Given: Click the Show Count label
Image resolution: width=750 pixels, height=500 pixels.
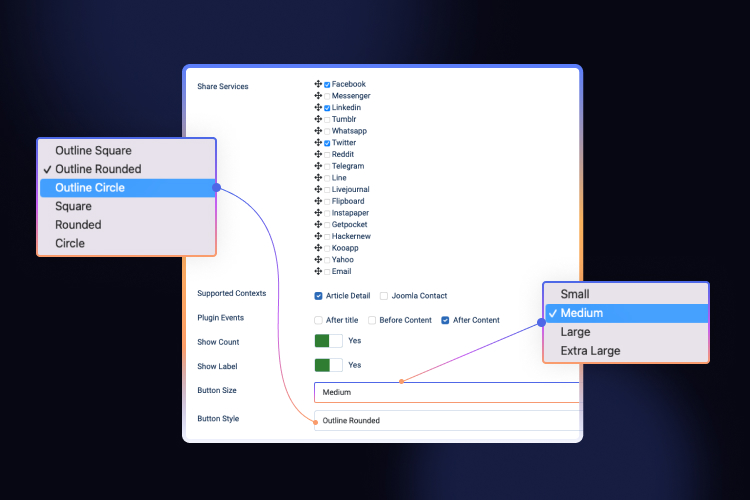Looking at the screenshot, I should coord(218,342).
